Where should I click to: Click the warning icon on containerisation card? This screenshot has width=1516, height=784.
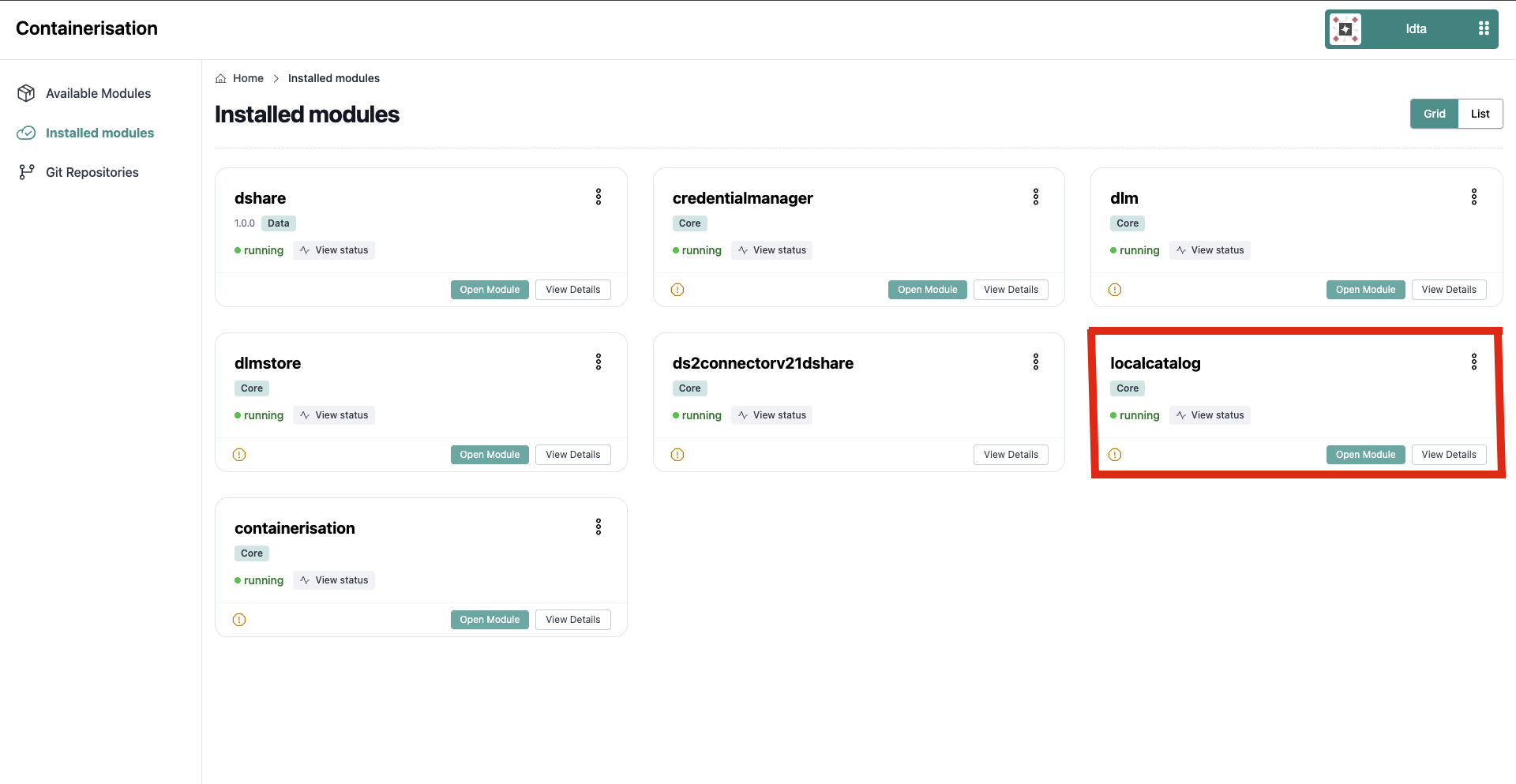pyautogui.click(x=239, y=620)
